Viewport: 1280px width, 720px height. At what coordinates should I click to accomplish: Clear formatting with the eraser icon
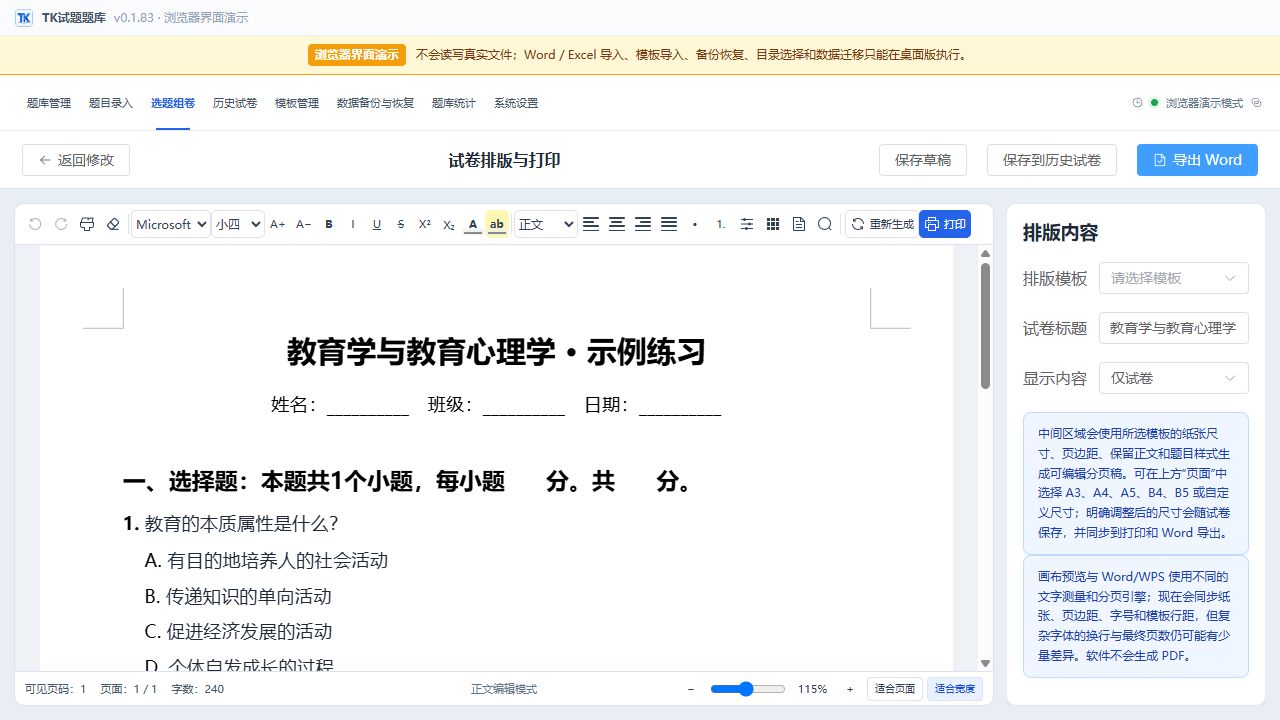pyautogui.click(x=113, y=224)
